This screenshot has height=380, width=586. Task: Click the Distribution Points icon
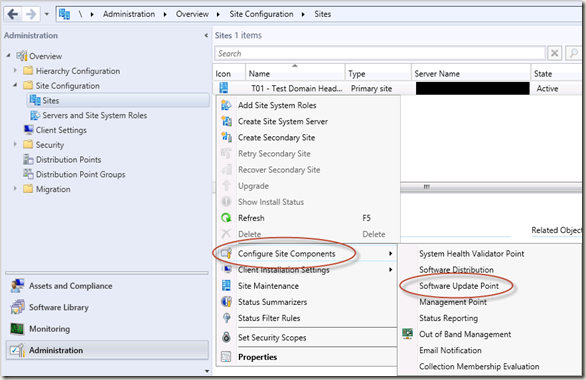point(28,160)
